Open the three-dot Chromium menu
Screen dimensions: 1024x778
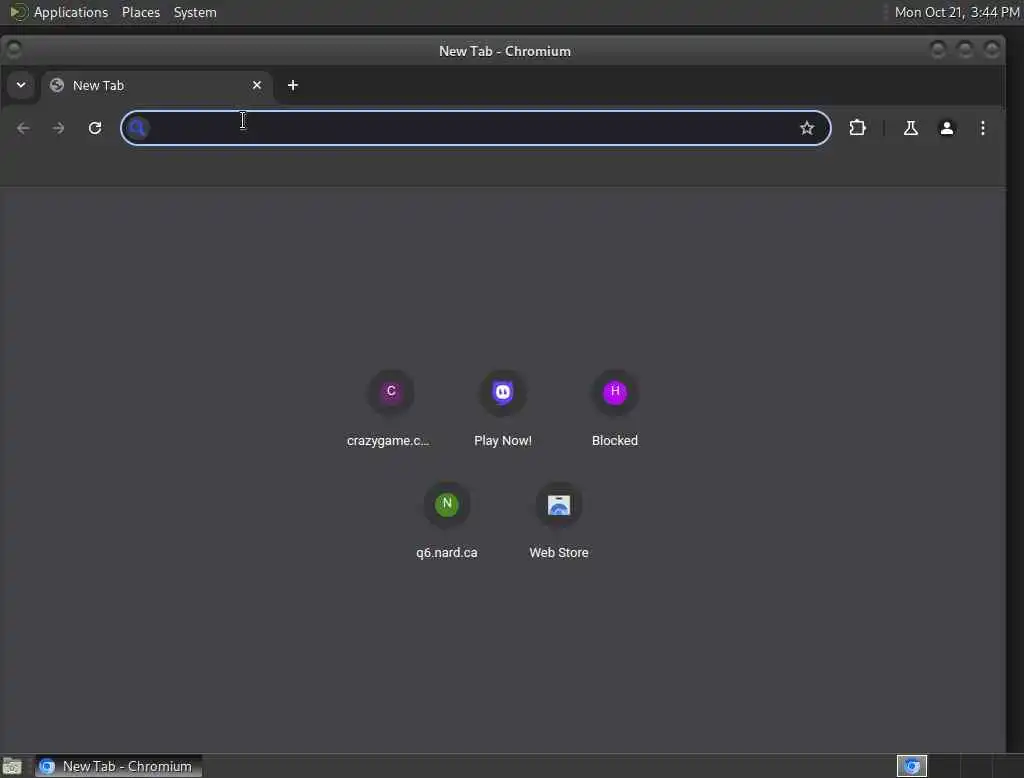point(983,128)
